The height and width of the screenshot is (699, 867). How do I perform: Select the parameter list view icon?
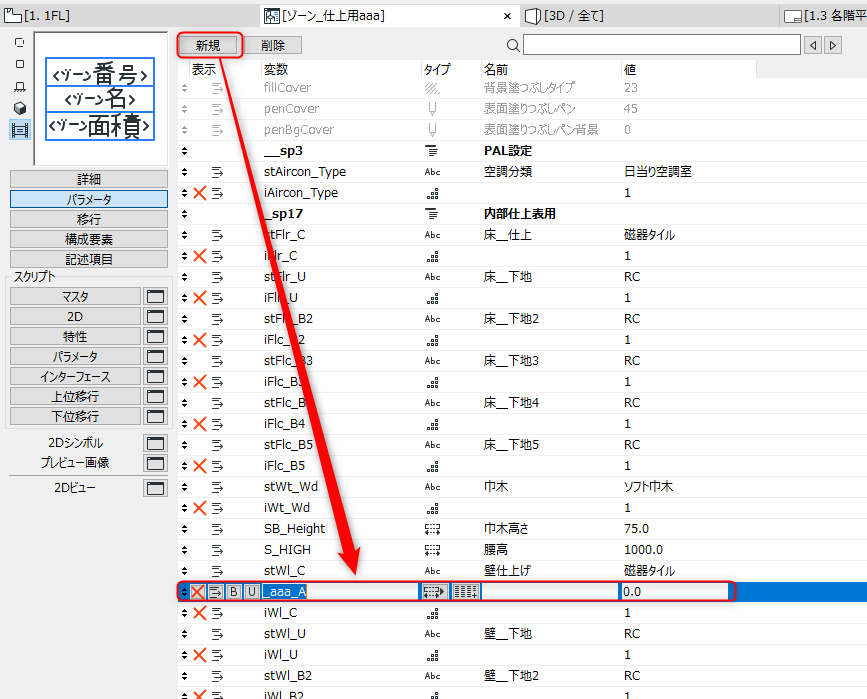pos(20,131)
